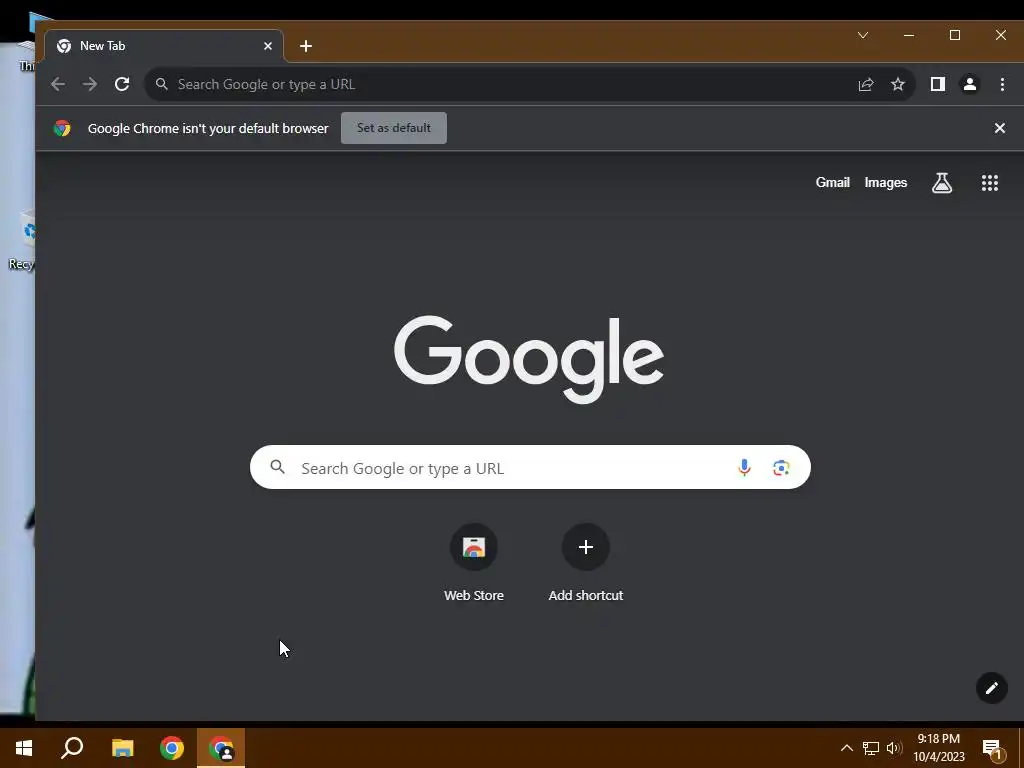This screenshot has width=1024, height=768.
Task: Open Gmail link
Action: click(833, 183)
